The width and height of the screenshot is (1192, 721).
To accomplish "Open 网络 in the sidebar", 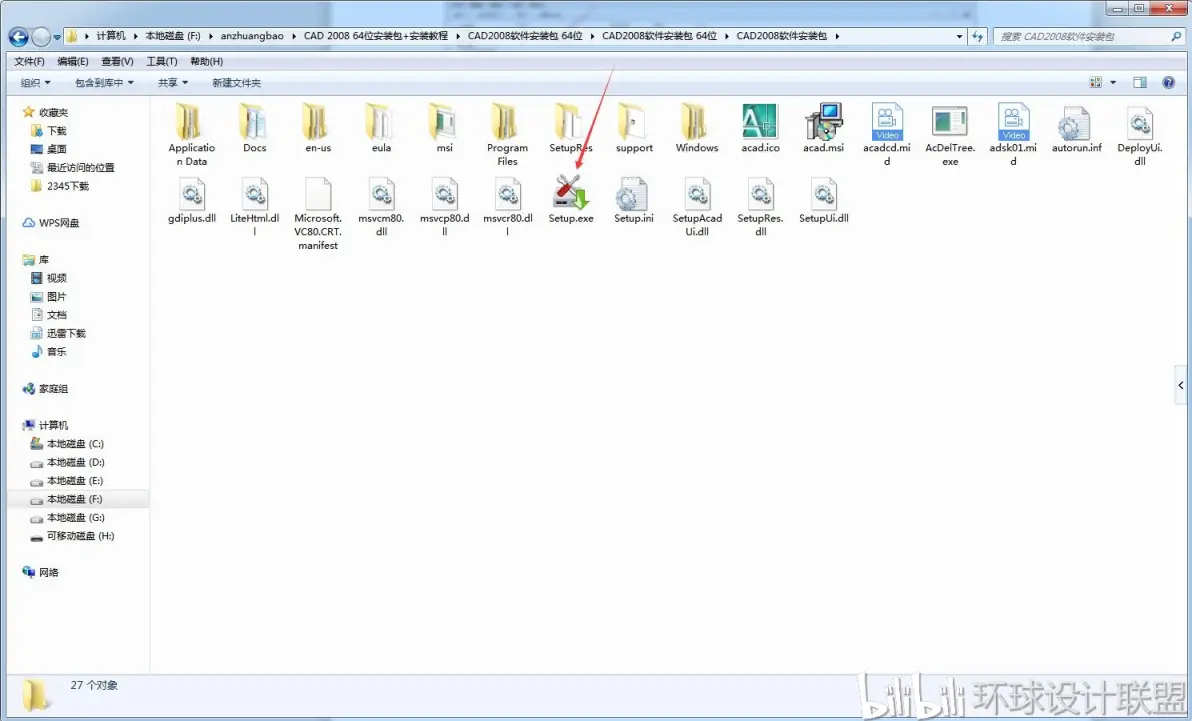I will pyautogui.click(x=48, y=572).
